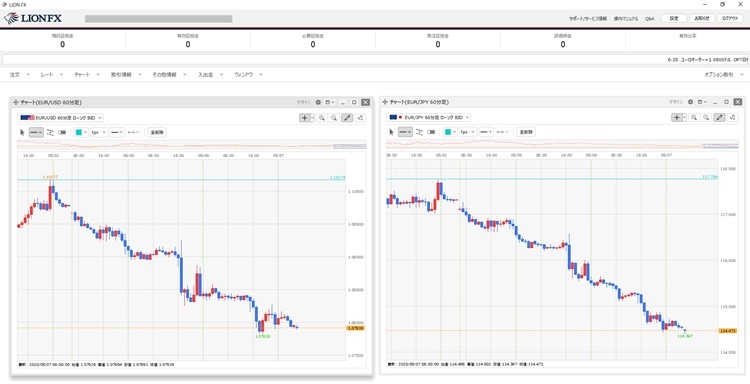
Task: Click the move handle icon on EUR/USD chart title
Action: click(15, 102)
